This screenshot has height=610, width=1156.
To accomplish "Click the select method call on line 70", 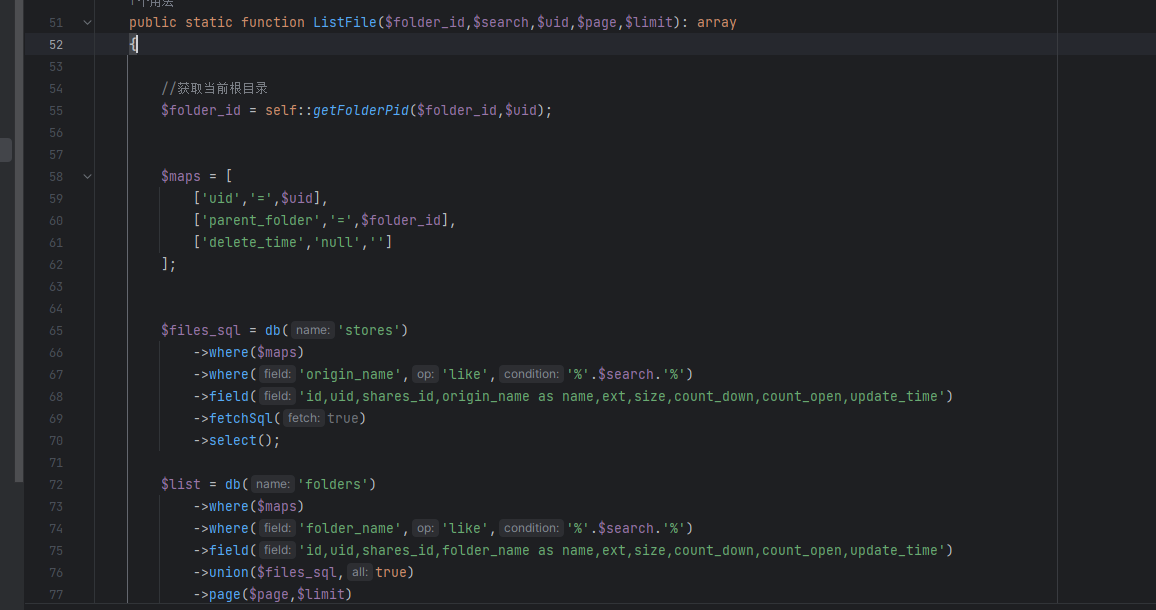I will coord(233,440).
